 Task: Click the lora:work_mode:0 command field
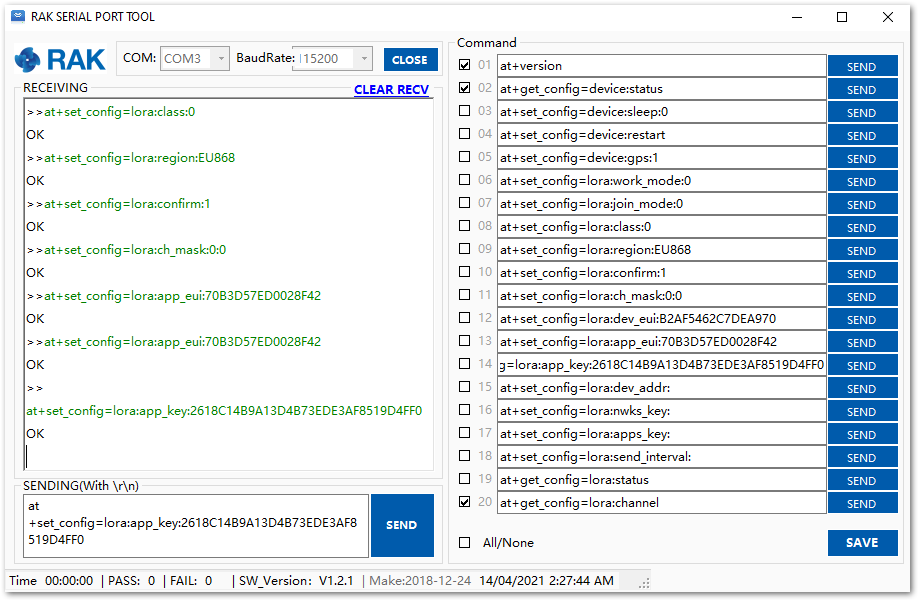click(x=662, y=181)
